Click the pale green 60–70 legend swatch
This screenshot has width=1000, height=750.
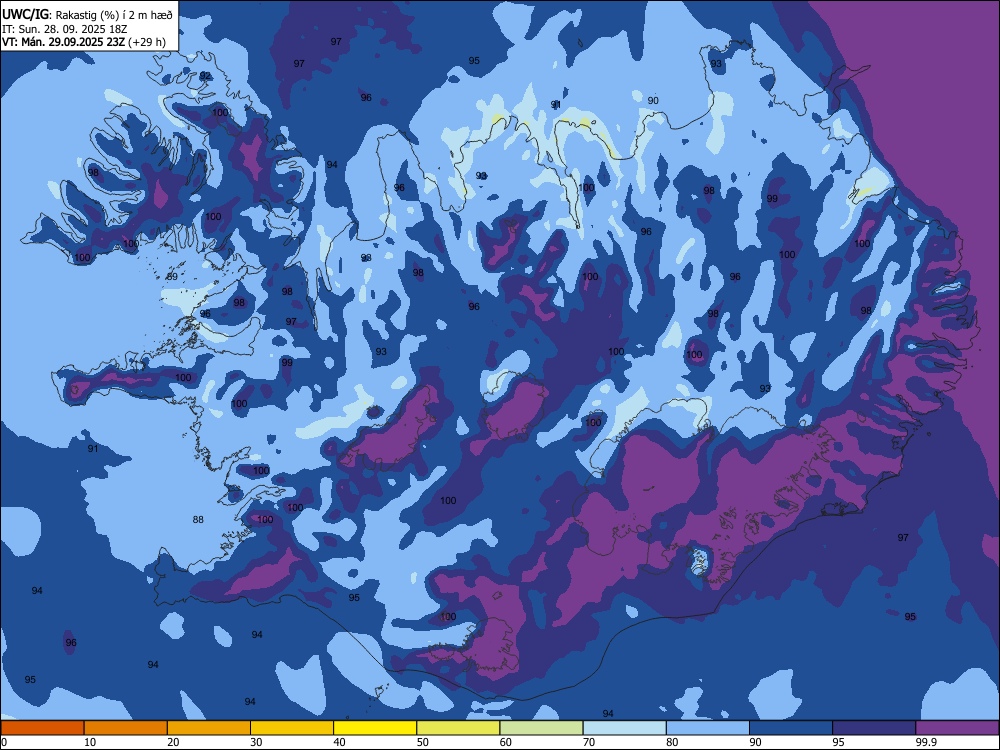tap(541, 728)
